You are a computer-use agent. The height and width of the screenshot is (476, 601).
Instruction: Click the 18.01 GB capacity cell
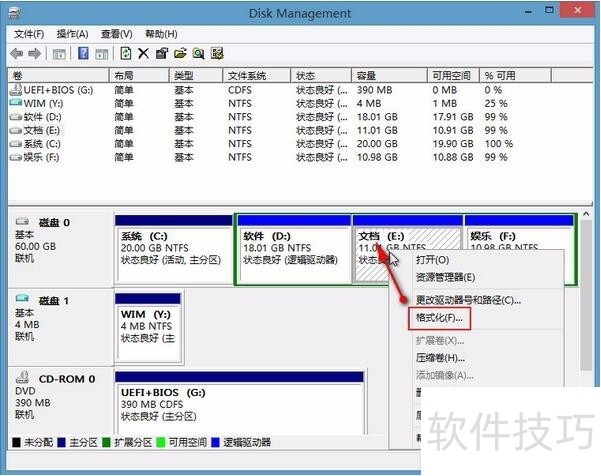pos(377,117)
